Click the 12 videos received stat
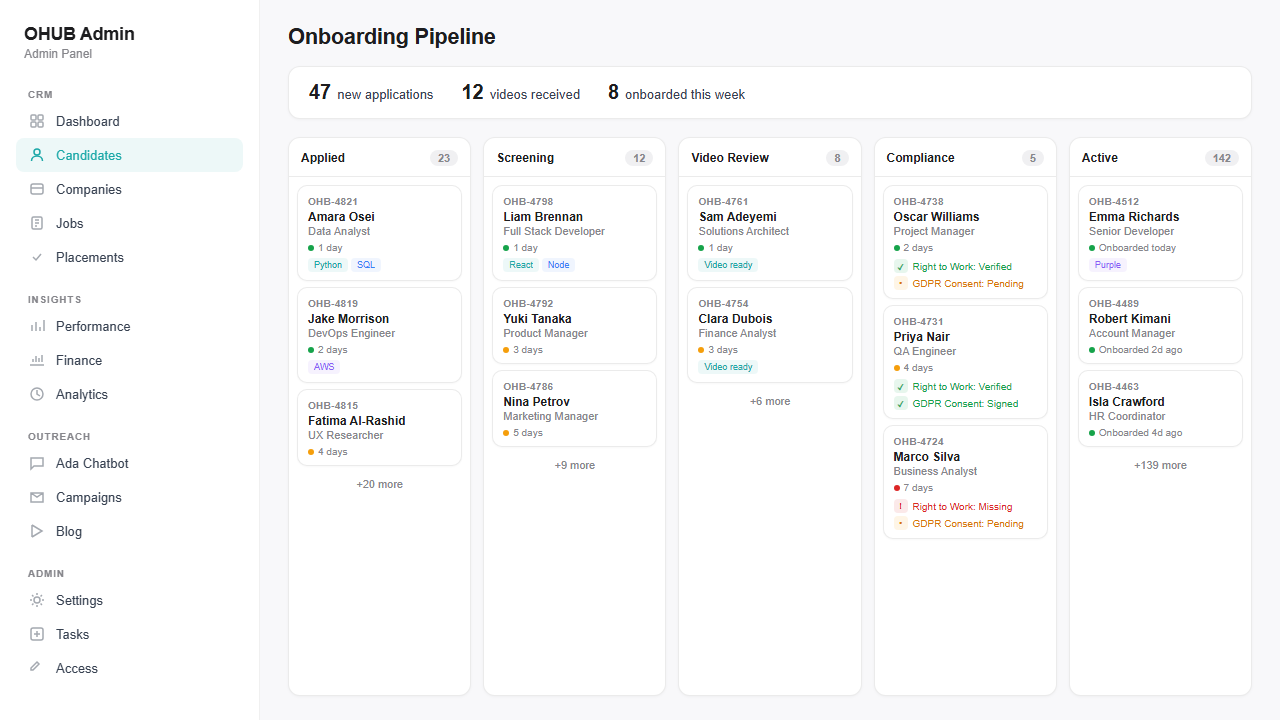 click(521, 93)
